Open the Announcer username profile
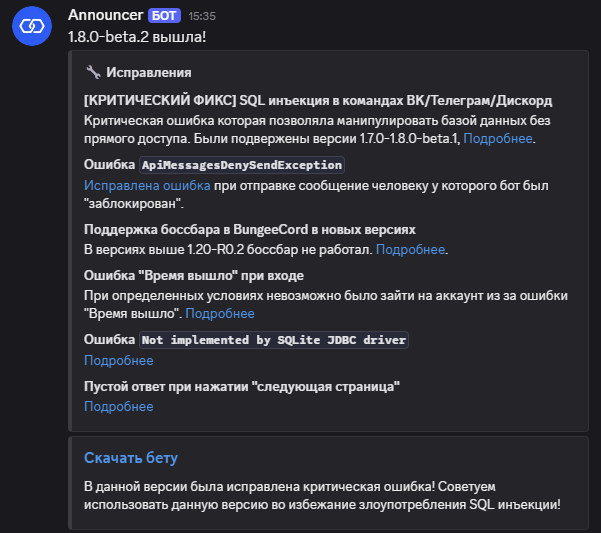 pyautogui.click(x=105, y=16)
